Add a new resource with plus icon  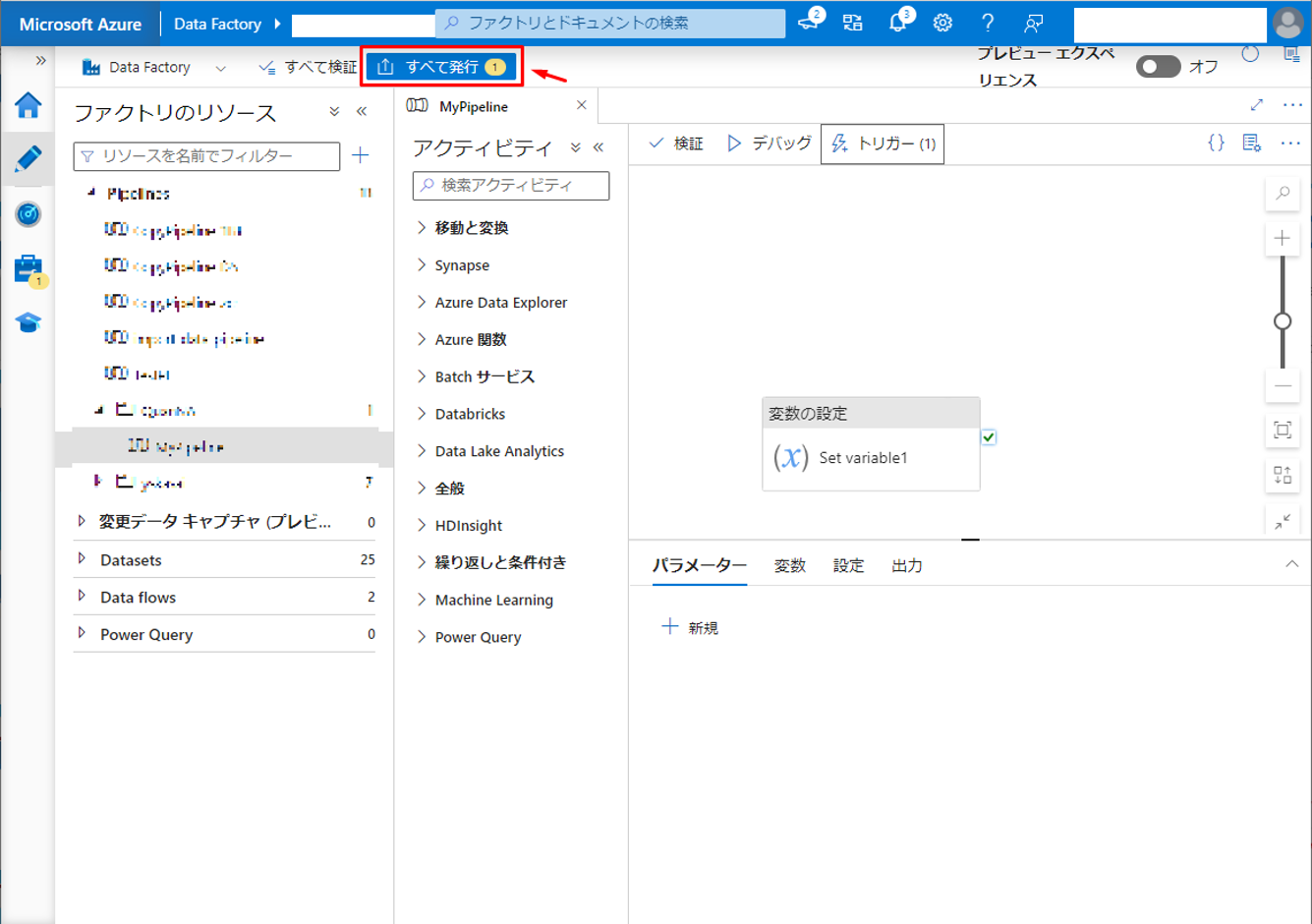pos(361,155)
